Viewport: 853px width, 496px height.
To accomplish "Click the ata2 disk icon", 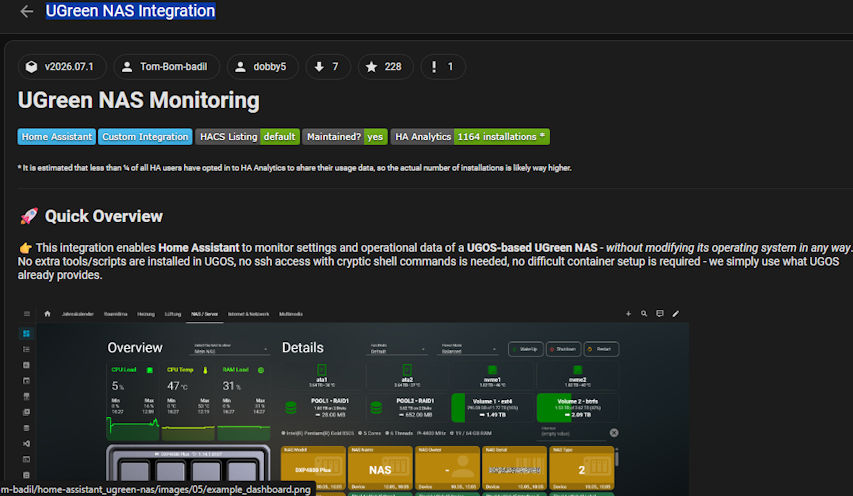I will (407, 370).
